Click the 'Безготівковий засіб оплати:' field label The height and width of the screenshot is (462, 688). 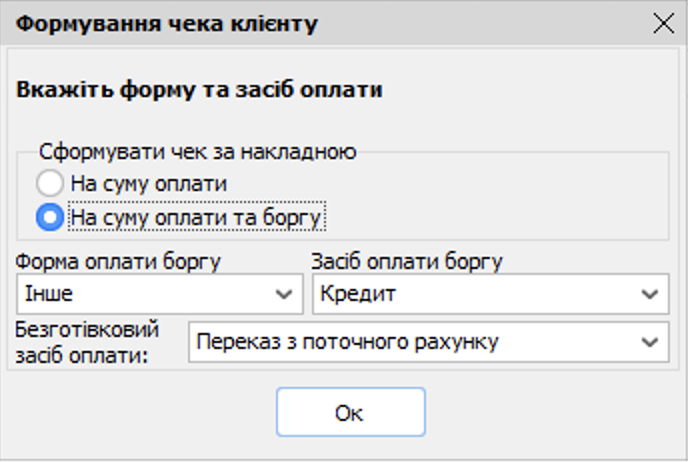pyautogui.click(x=88, y=341)
